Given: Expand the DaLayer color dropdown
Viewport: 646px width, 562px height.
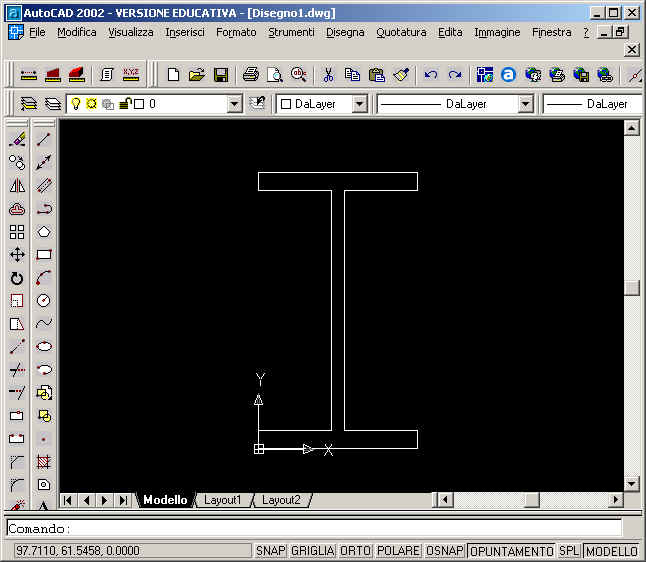Looking at the screenshot, I should [360, 104].
